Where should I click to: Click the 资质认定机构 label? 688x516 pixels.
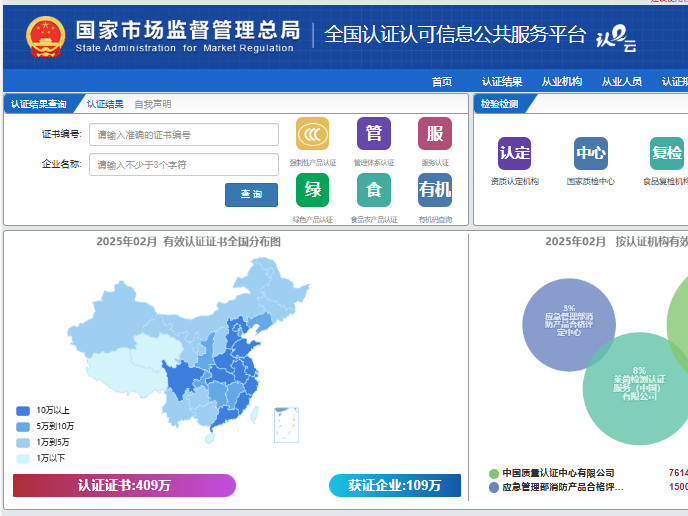514,182
